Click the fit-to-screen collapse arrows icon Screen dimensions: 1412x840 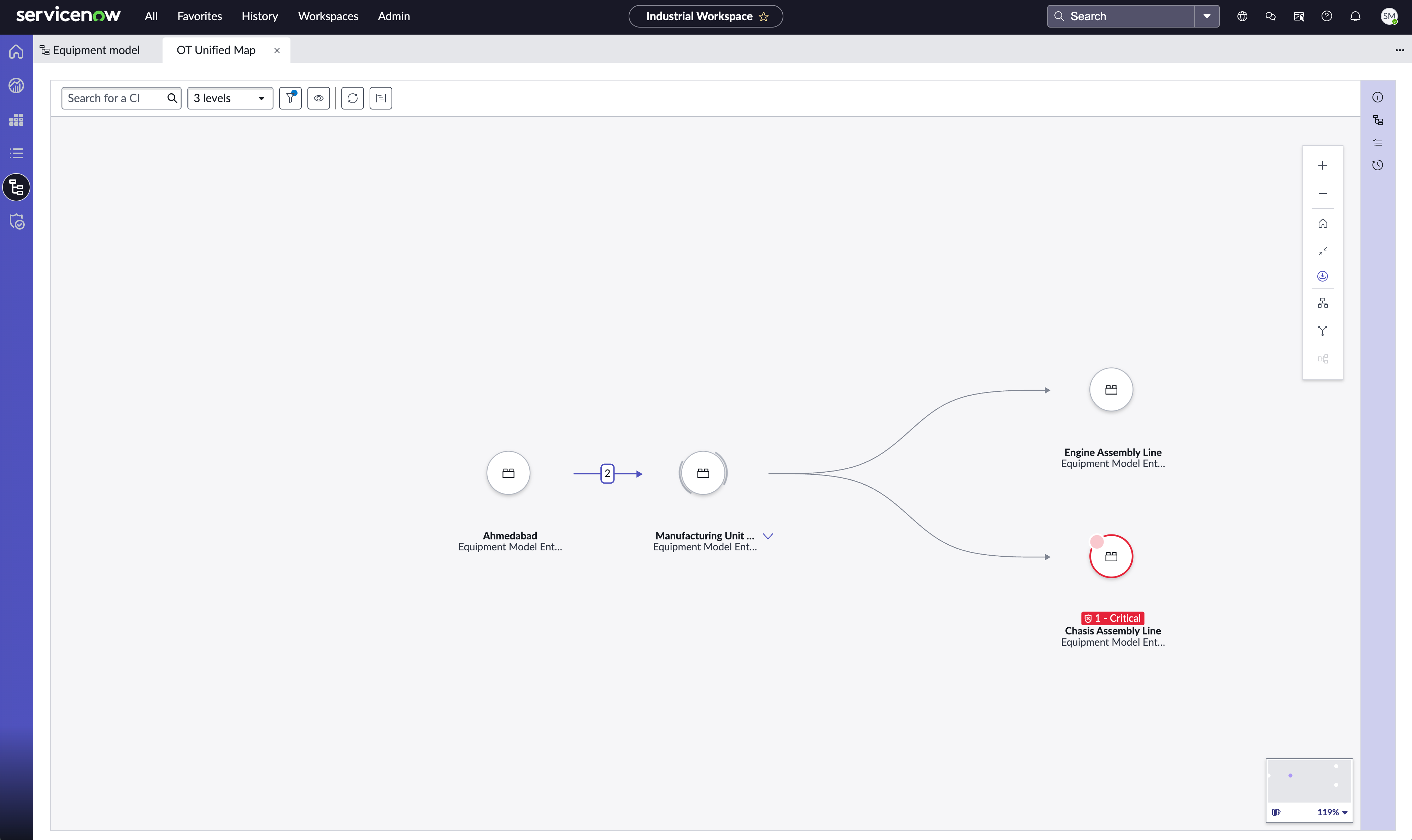[x=1323, y=251]
